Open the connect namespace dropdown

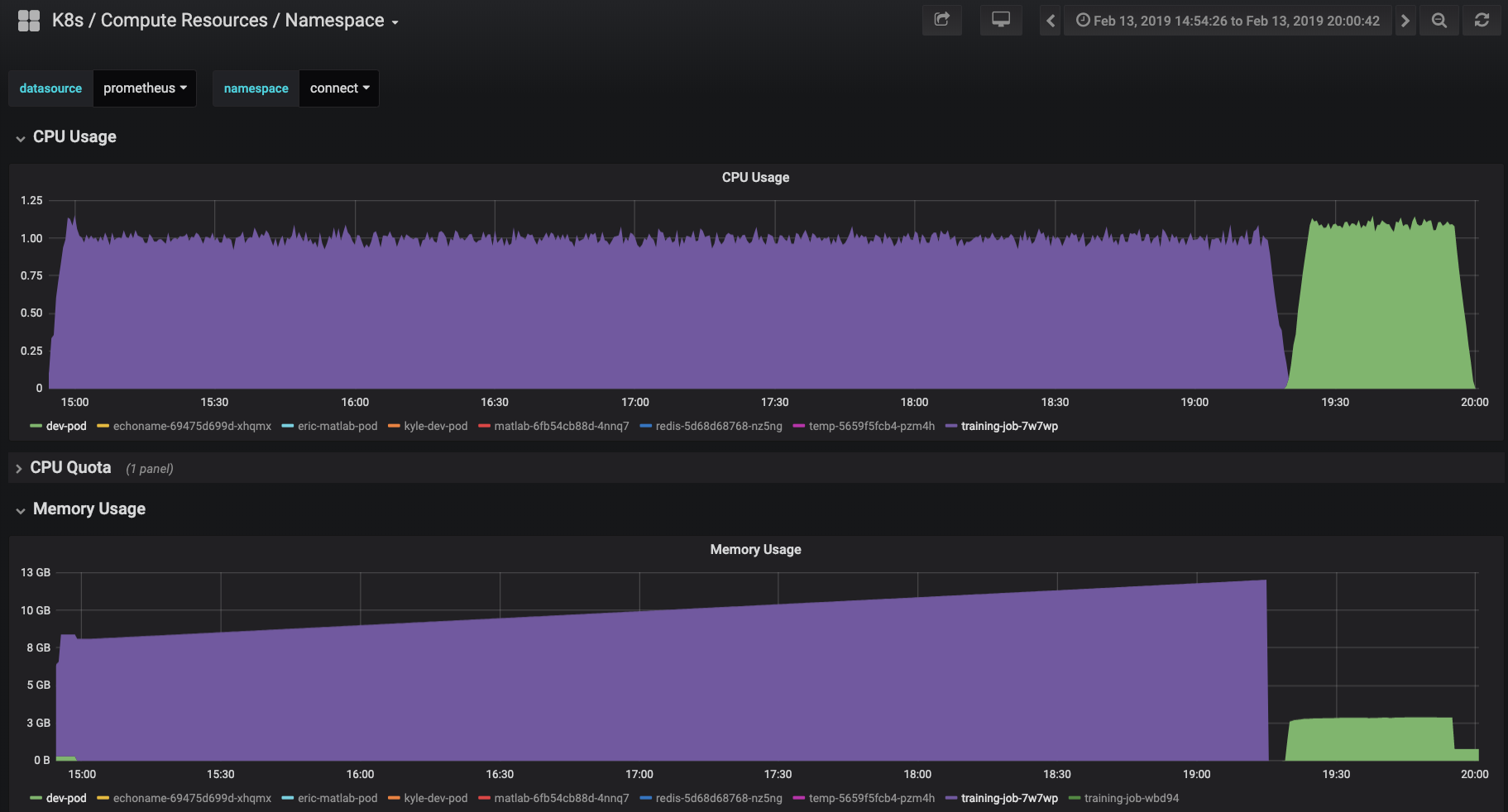[339, 88]
